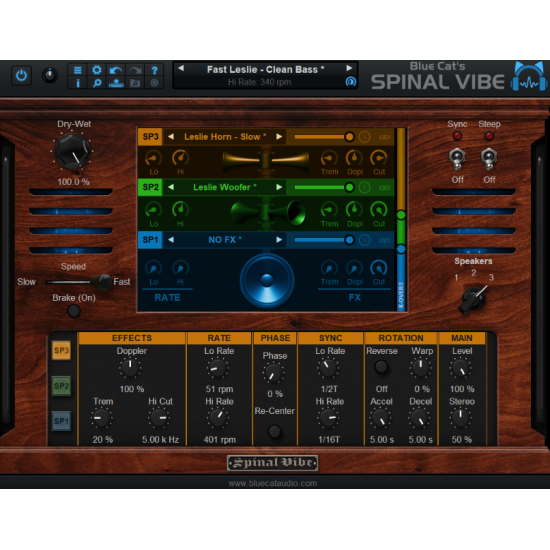This screenshot has height=550, width=550.
Task: Flip the Steep toggle switch
Action: click(489, 158)
